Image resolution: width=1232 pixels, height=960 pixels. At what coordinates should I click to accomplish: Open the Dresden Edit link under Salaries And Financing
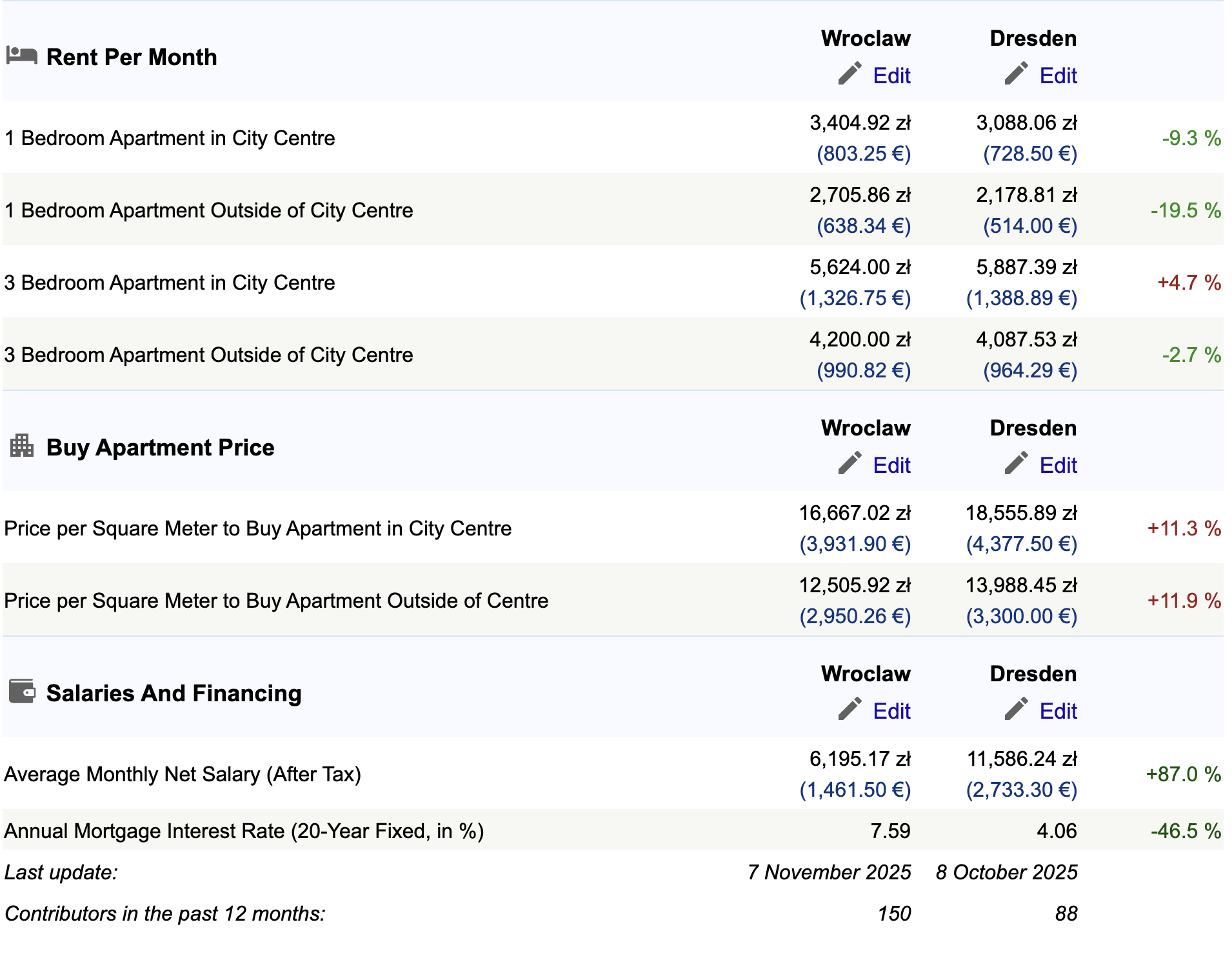click(x=1058, y=712)
